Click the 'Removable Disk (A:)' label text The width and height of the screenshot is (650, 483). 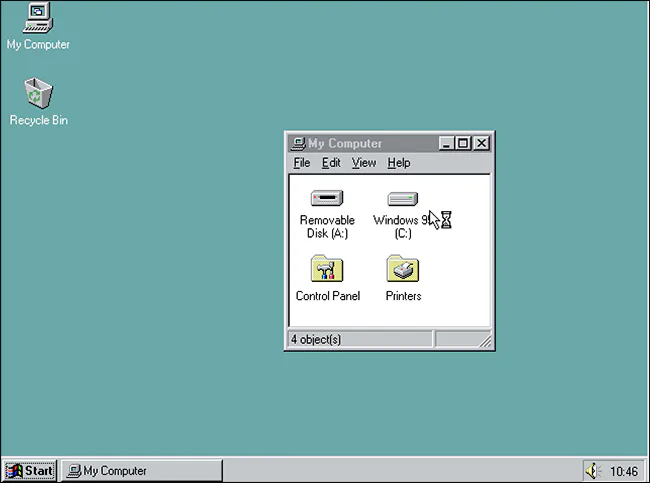[x=327, y=226]
